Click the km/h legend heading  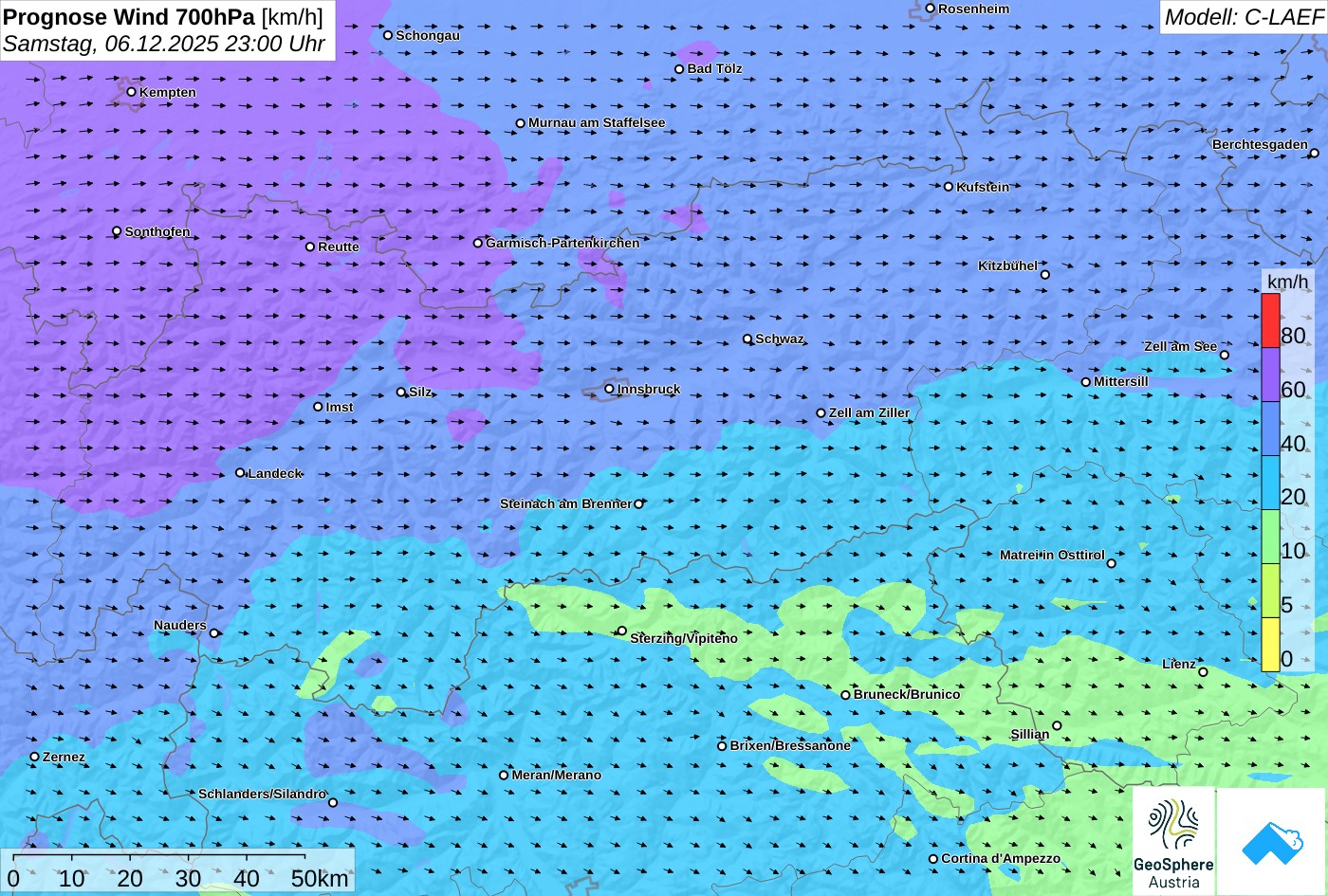point(1287,282)
